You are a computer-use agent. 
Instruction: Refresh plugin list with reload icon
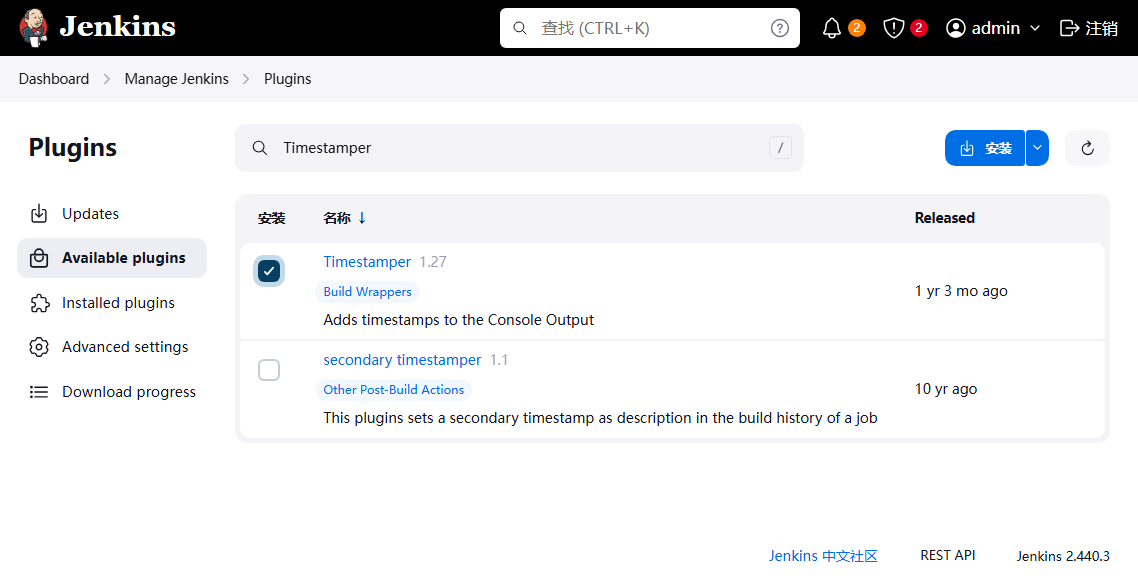(x=1087, y=148)
